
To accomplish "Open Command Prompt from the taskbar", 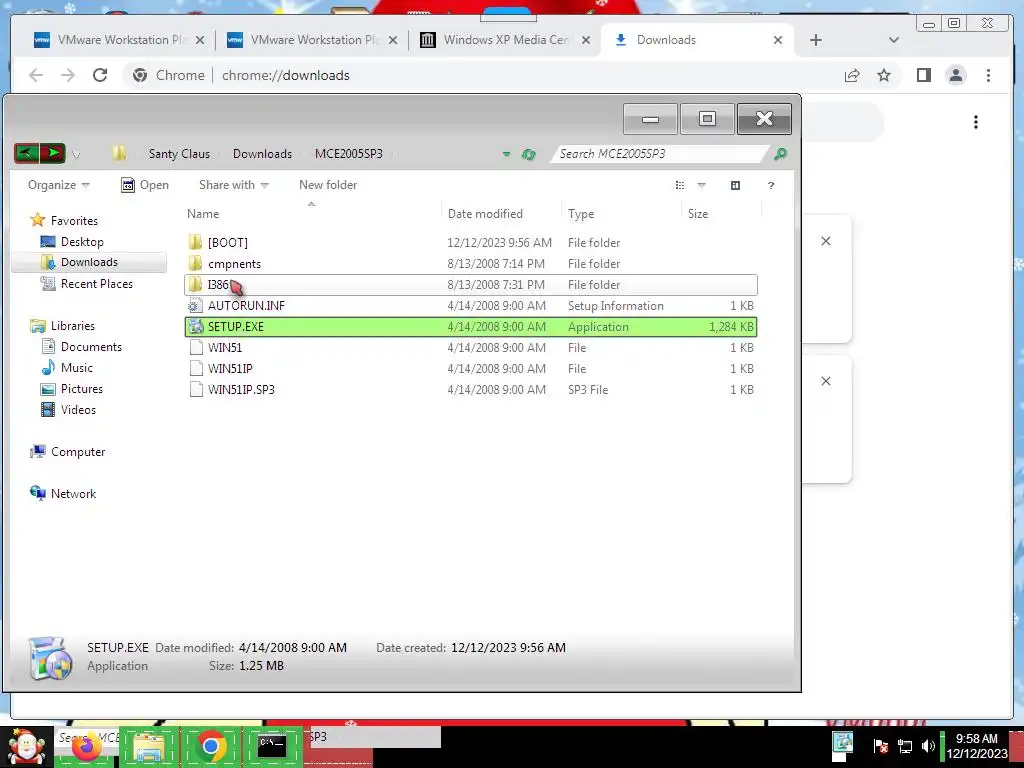I will click(272, 746).
